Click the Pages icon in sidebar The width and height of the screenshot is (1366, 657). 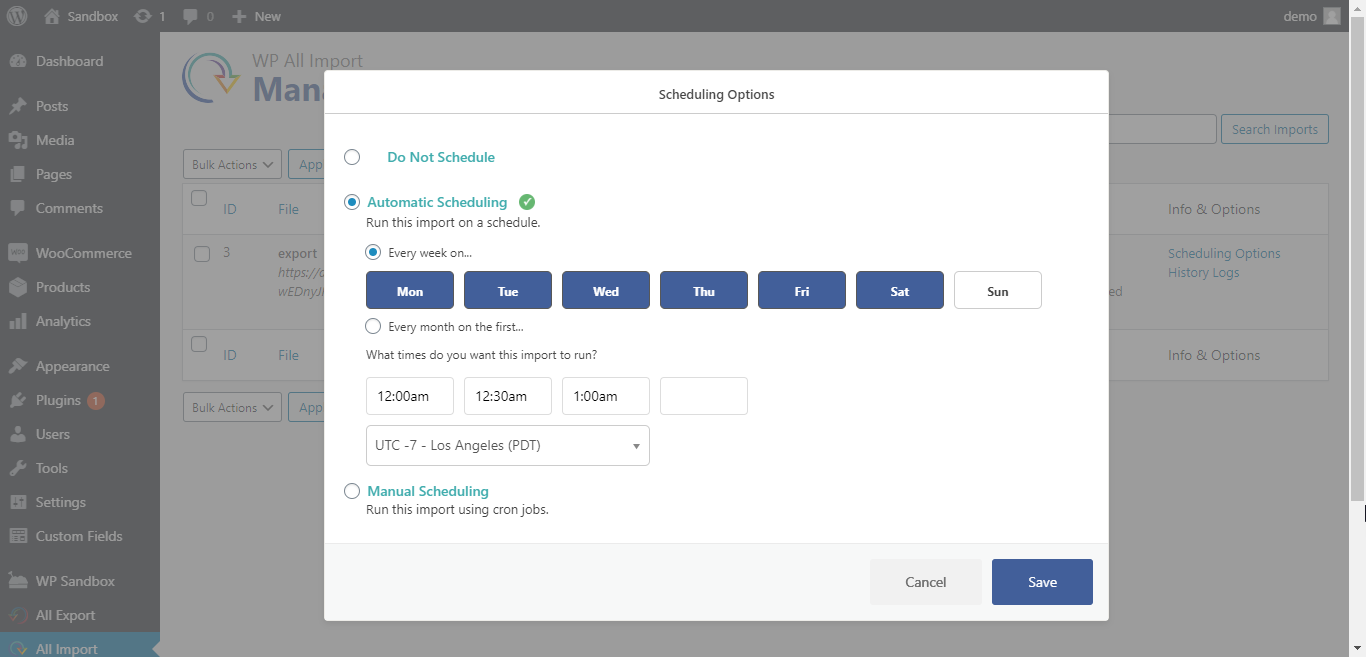pos(18,174)
